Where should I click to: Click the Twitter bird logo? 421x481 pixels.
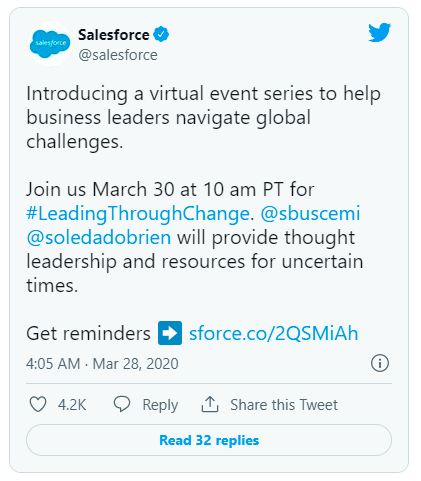[x=380, y=32]
